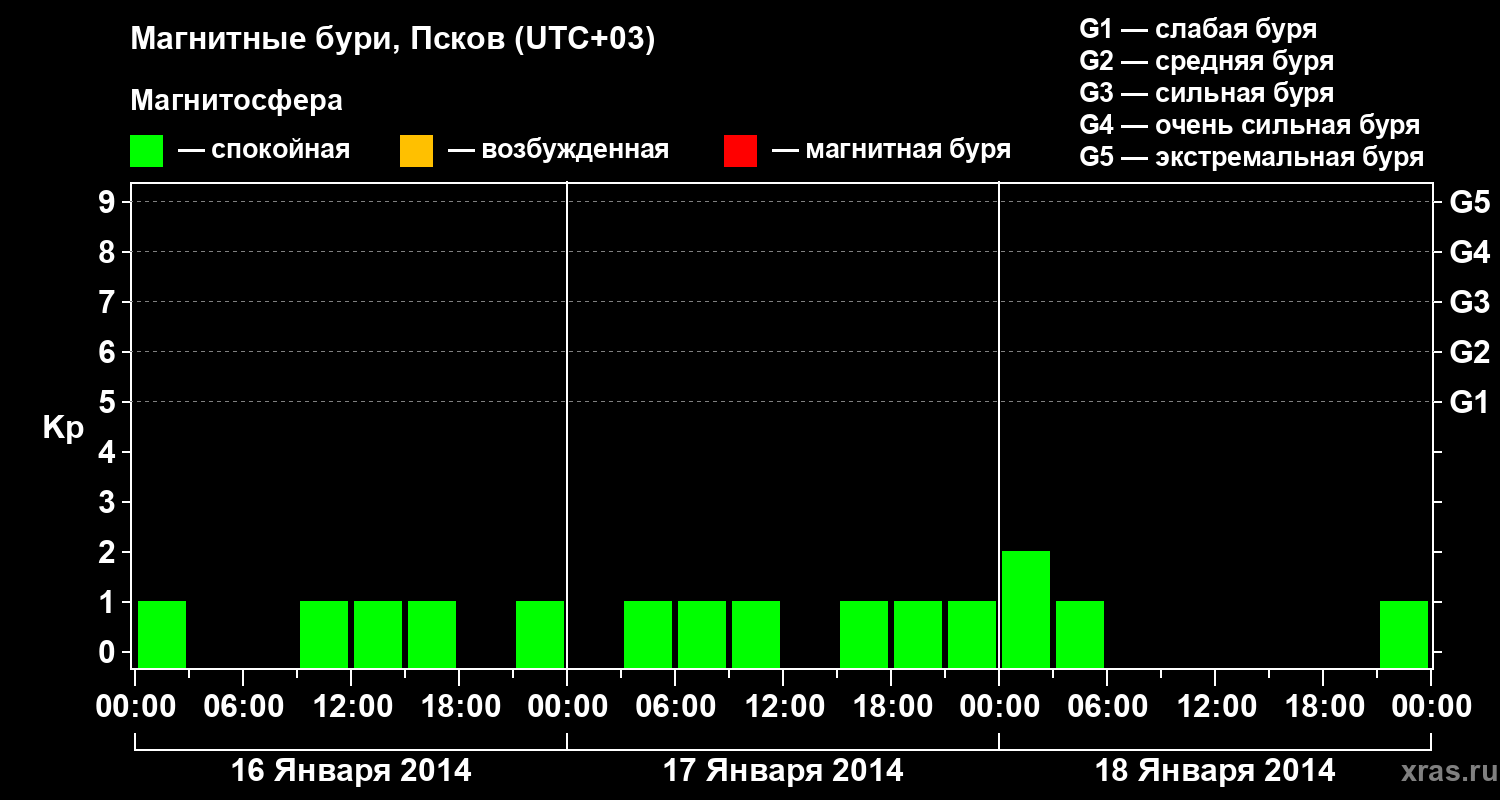Click the right-axis 'G4' label
The width and height of the screenshot is (1500, 800).
pyautogui.click(x=1469, y=252)
